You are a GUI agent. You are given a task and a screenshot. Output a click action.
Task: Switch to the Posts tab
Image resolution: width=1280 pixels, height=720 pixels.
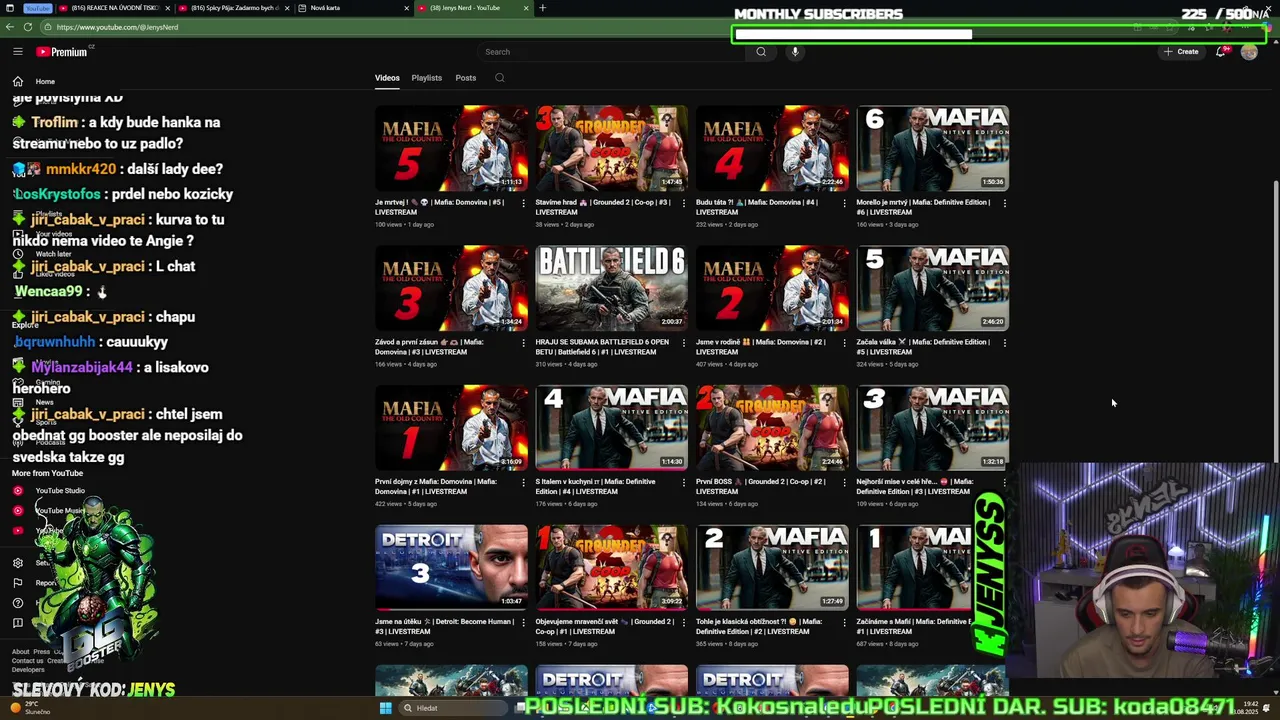(466, 78)
